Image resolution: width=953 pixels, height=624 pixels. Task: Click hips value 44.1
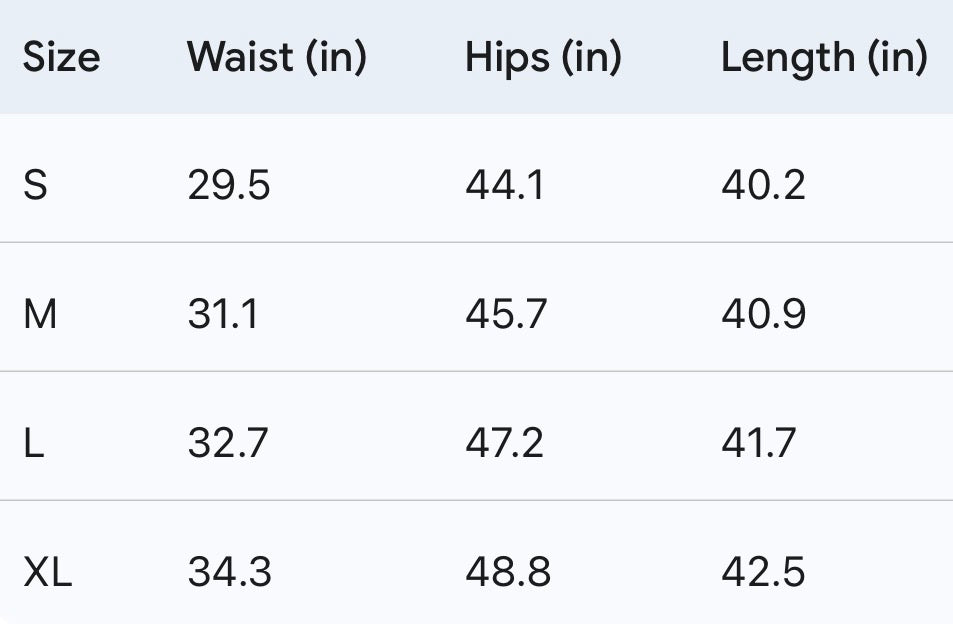505,186
